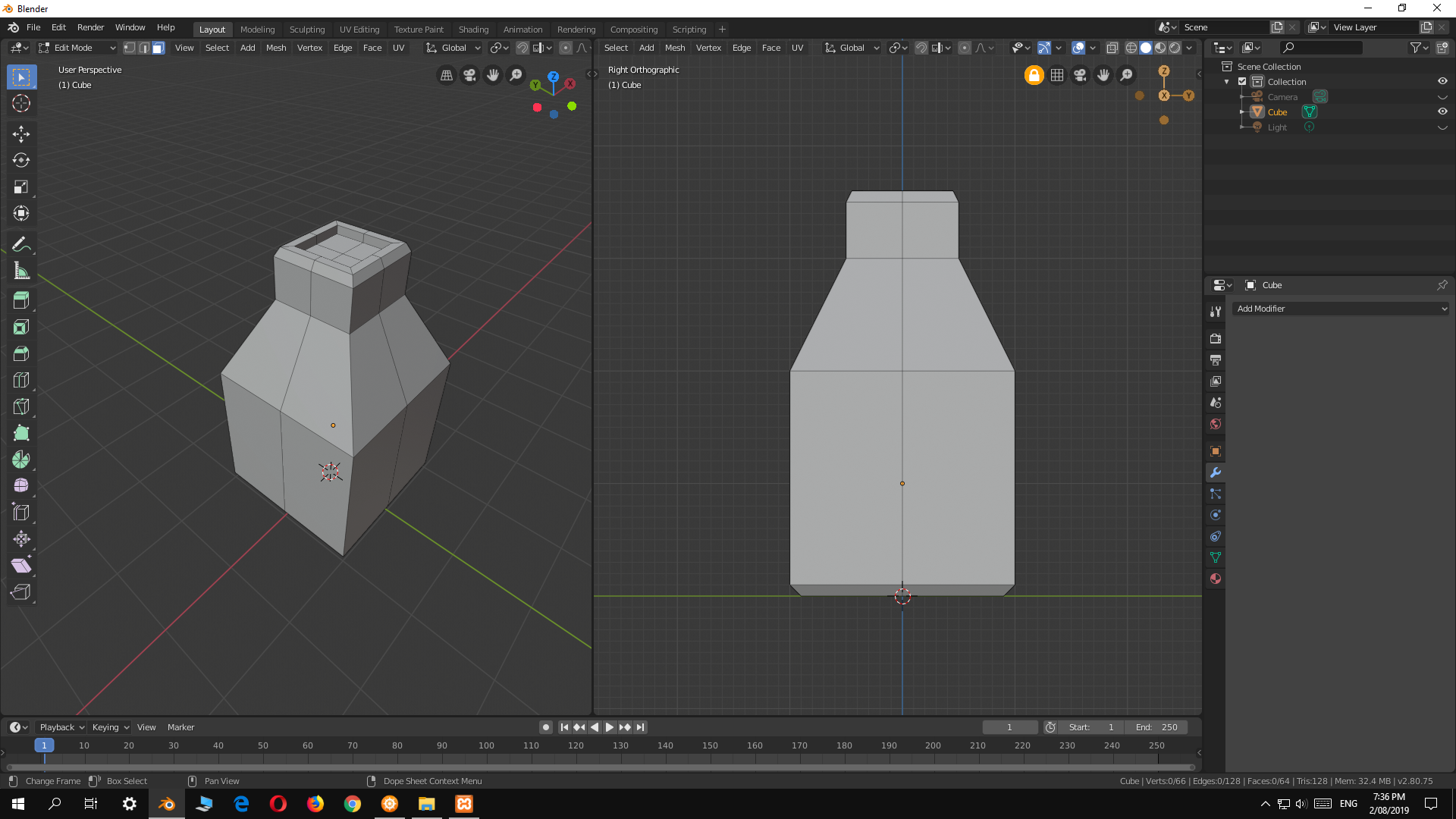Select the Scale tool
The width and height of the screenshot is (1456, 819).
pos(21,187)
